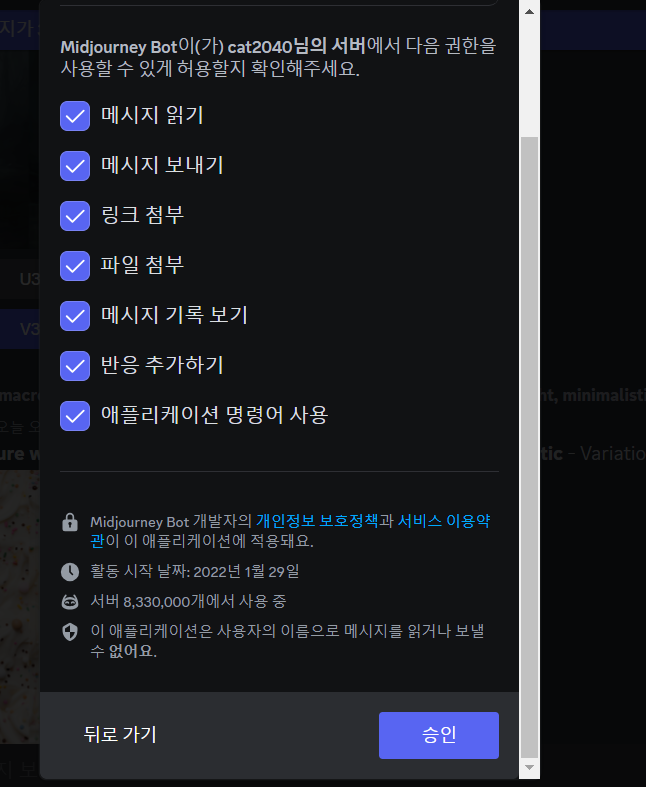Toggle the 링크 첨부 permission checkbox
Image resolution: width=646 pixels, height=787 pixels.
click(x=75, y=216)
